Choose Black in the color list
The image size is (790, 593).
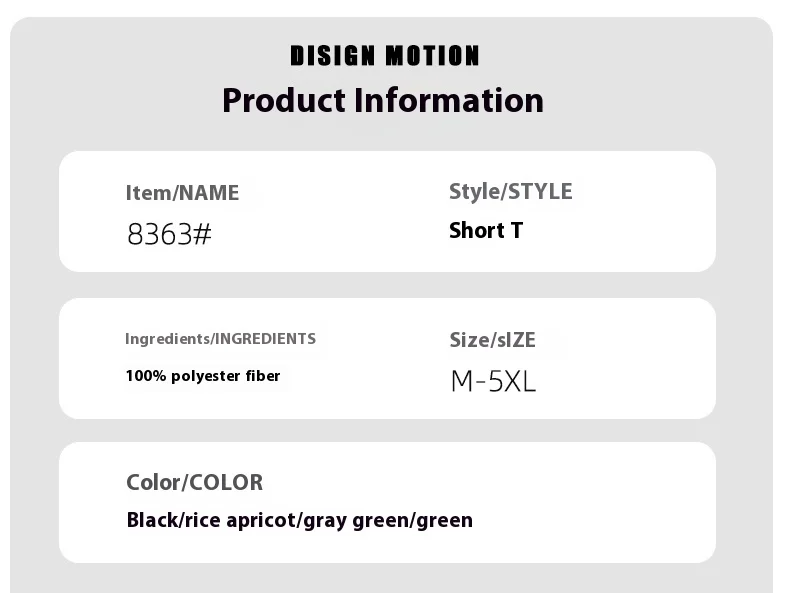pos(152,520)
